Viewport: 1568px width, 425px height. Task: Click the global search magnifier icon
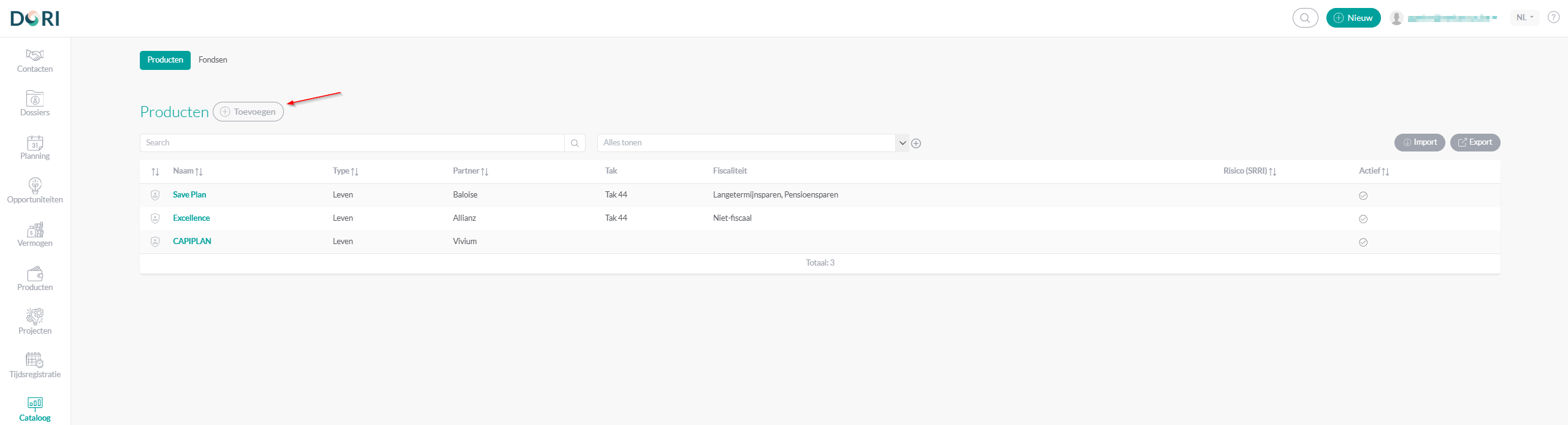pyautogui.click(x=1305, y=18)
